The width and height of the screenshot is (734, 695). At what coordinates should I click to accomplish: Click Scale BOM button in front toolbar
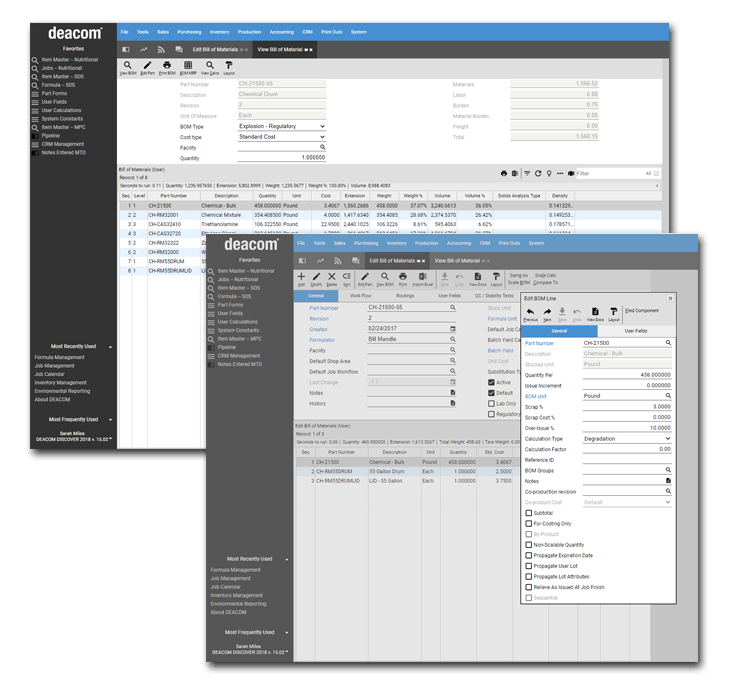(519, 283)
